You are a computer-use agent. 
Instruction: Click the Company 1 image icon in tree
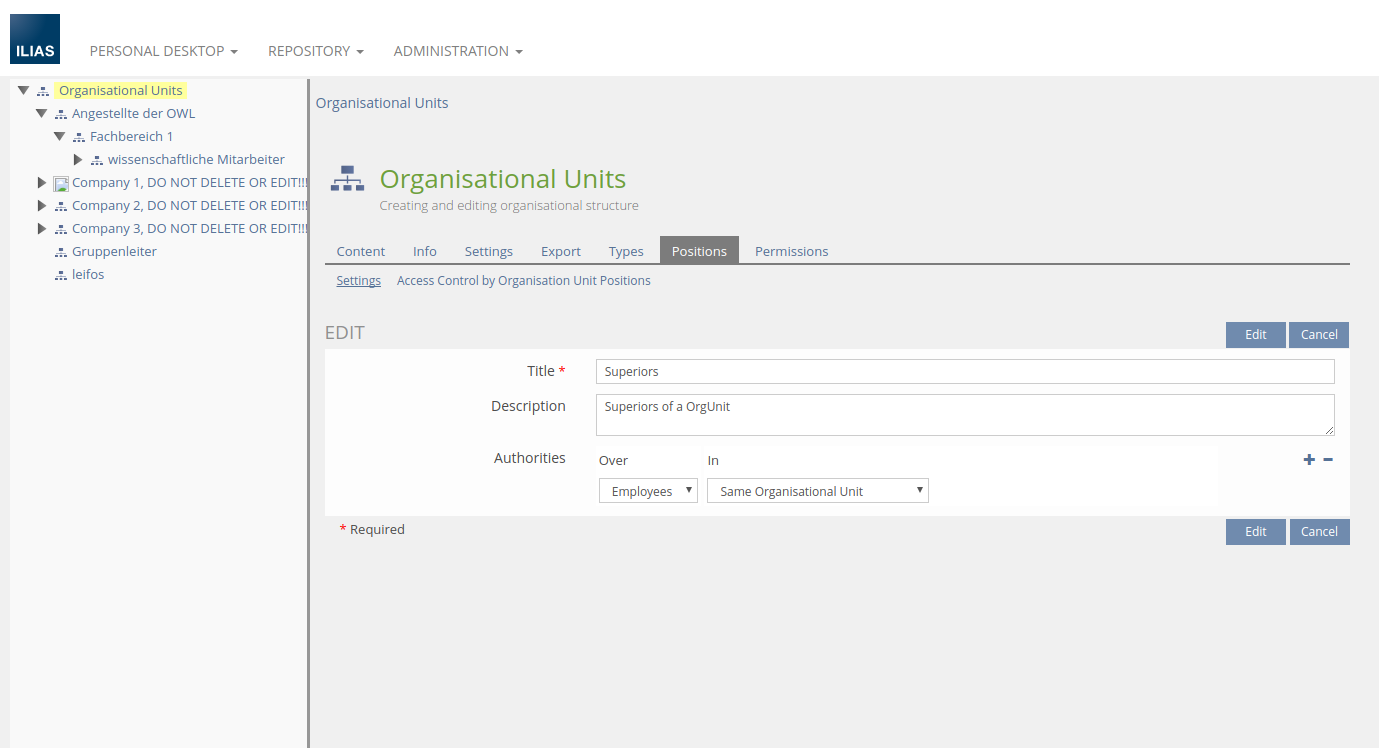(61, 183)
